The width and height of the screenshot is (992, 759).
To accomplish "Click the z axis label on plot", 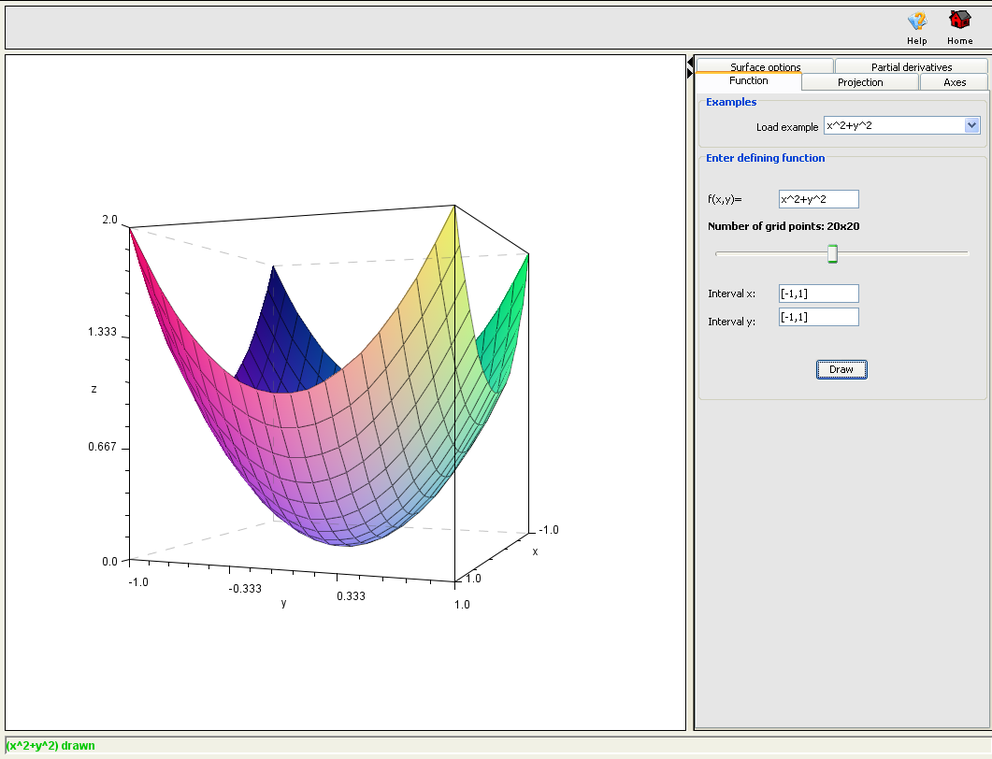I will (x=94, y=389).
